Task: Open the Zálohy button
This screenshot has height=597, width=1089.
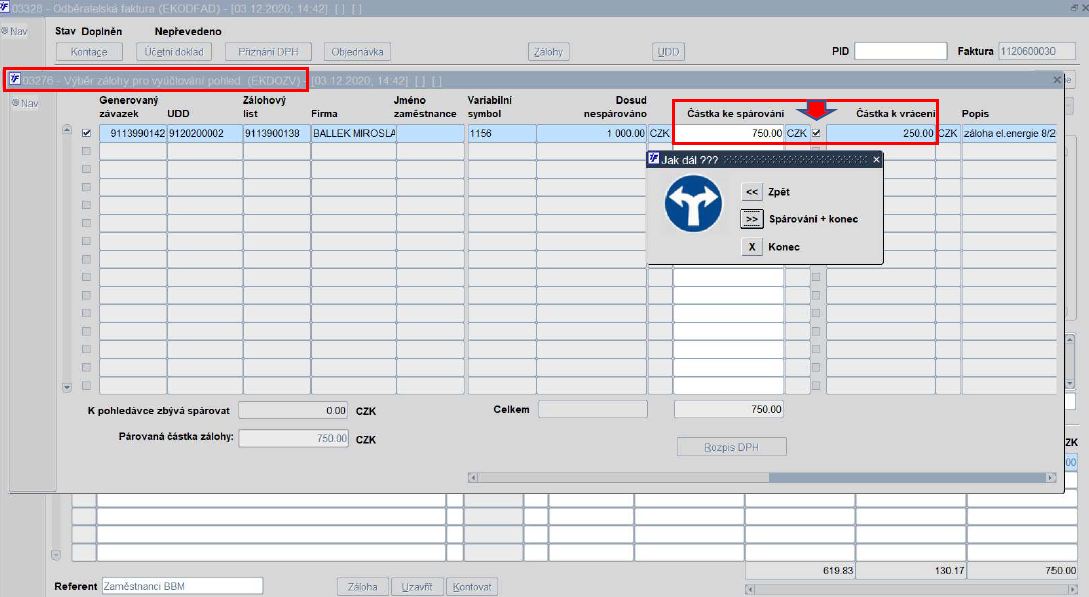Action: tap(548, 52)
